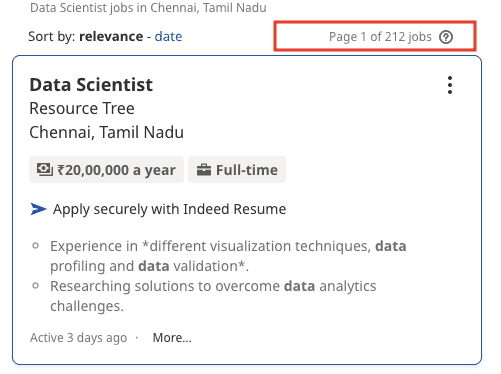Screen dimensions: 501x374
Task: Select relevance sort option
Action: [111, 36]
